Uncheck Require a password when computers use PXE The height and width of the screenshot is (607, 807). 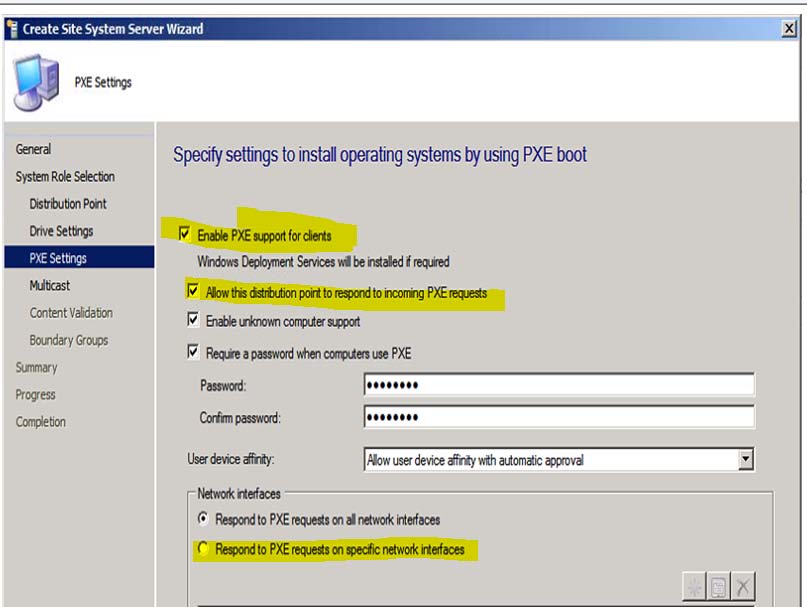tap(193, 352)
